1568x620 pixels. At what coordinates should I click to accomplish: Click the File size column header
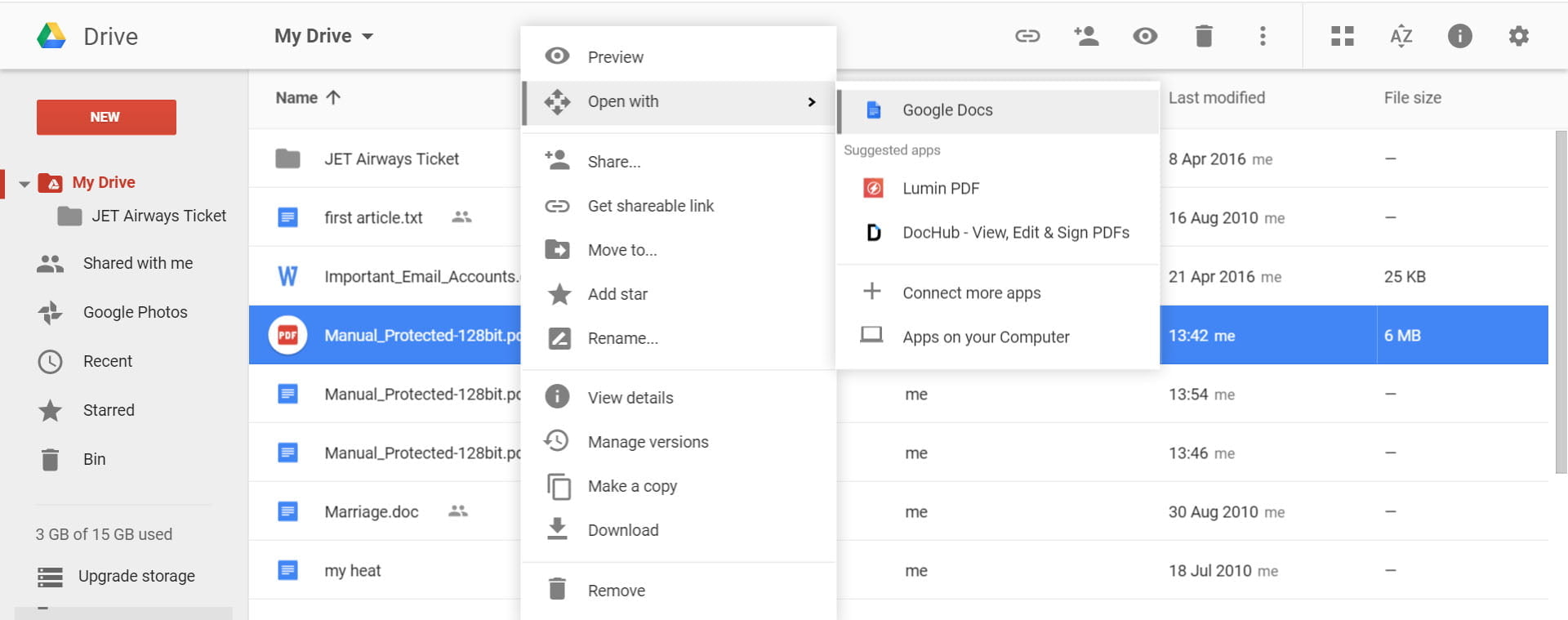(1412, 97)
